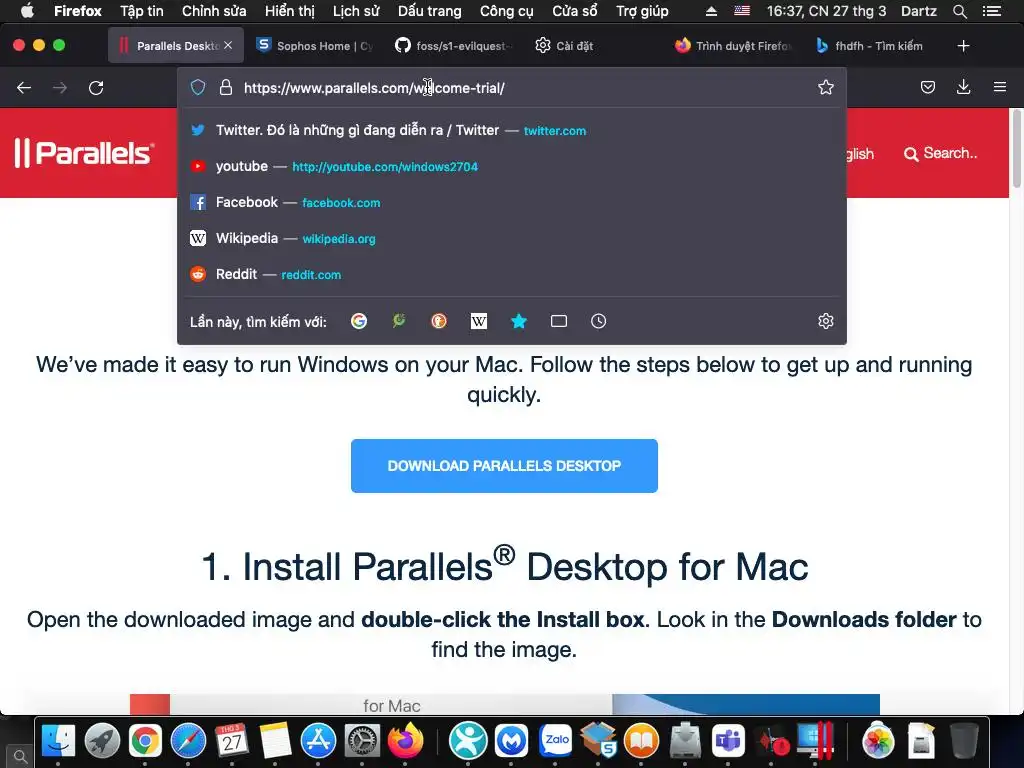This screenshot has width=1024, height=768.
Task: Open System Preferences from the Dock
Action: 362,741
